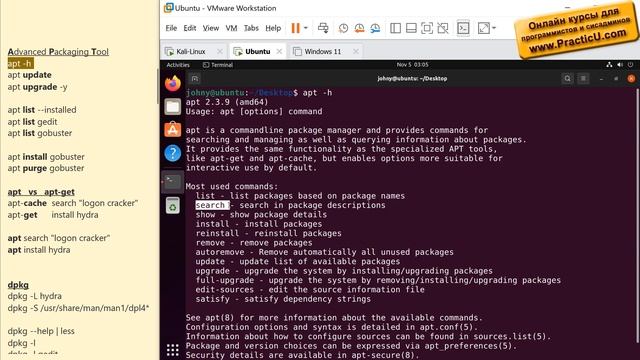The image size is (640, 360).
Task: Click the 'apt vs apt-get' heading
Action: click(41, 192)
